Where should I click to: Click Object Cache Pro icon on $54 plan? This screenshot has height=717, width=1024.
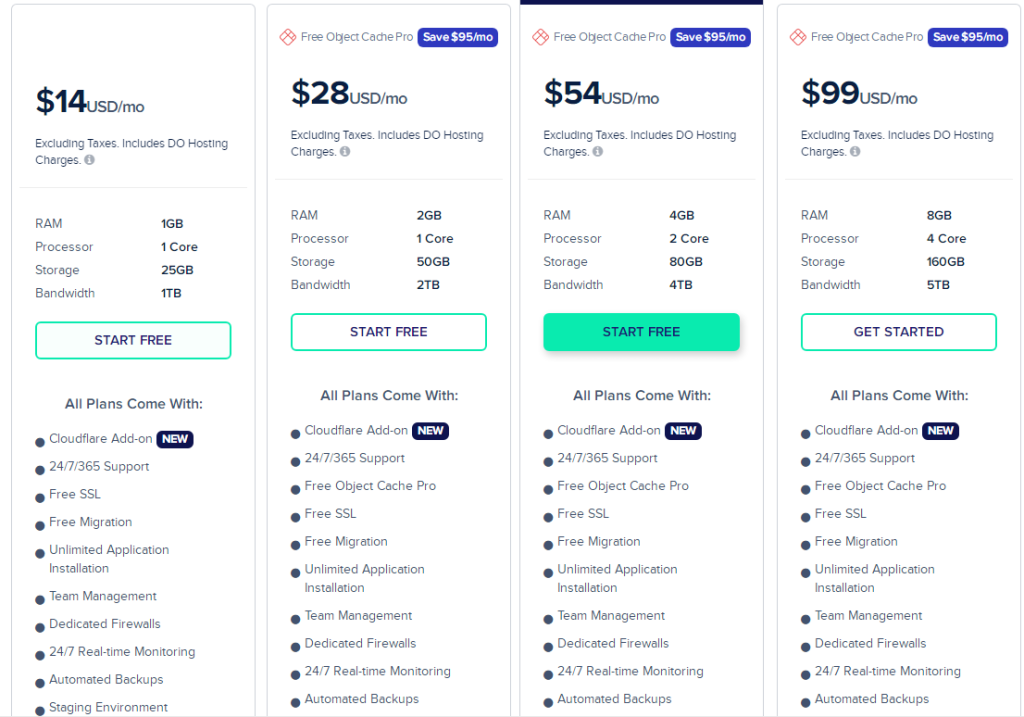click(x=540, y=37)
